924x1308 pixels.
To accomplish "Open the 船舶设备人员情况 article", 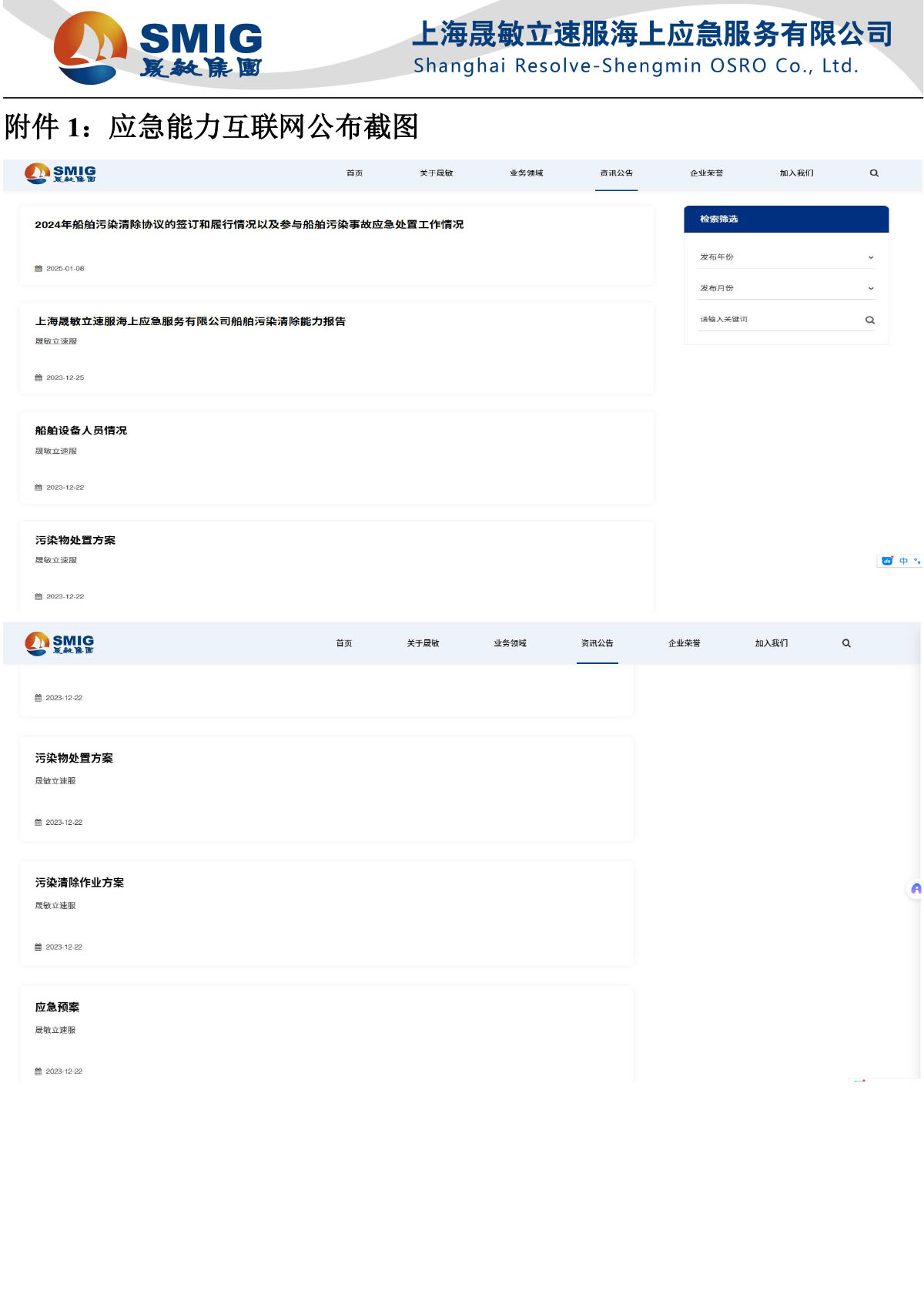I will point(81,431).
